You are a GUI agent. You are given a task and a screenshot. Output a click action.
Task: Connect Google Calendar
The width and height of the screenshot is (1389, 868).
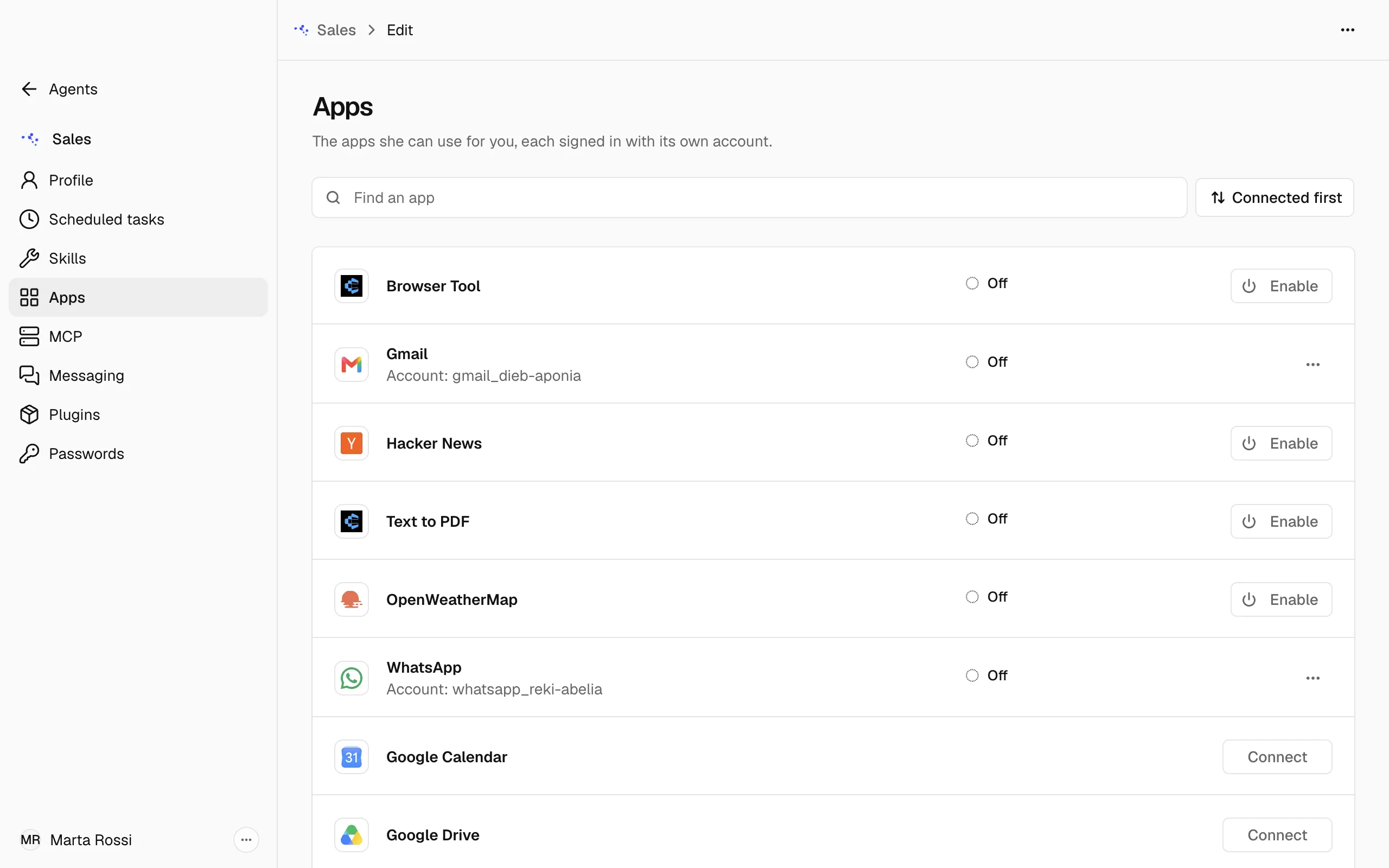pyautogui.click(x=1277, y=757)
